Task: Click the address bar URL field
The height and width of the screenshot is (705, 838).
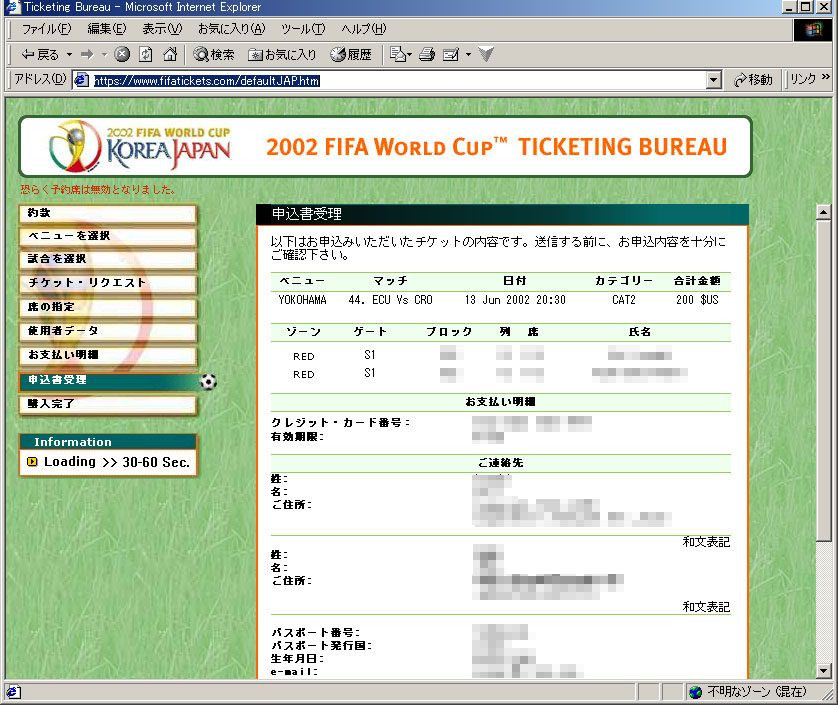Action: click(398, 80)
